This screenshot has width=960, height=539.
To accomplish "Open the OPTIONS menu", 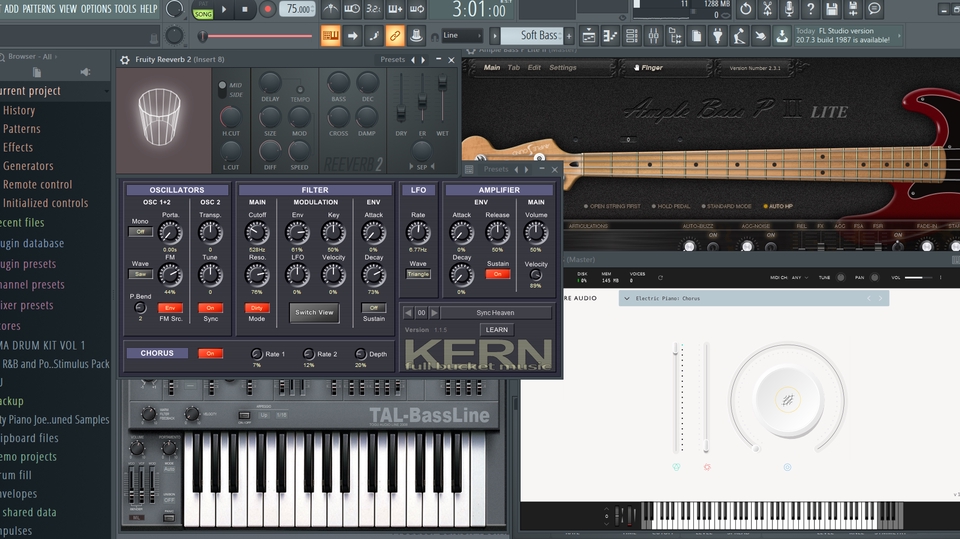I will 96,9.
